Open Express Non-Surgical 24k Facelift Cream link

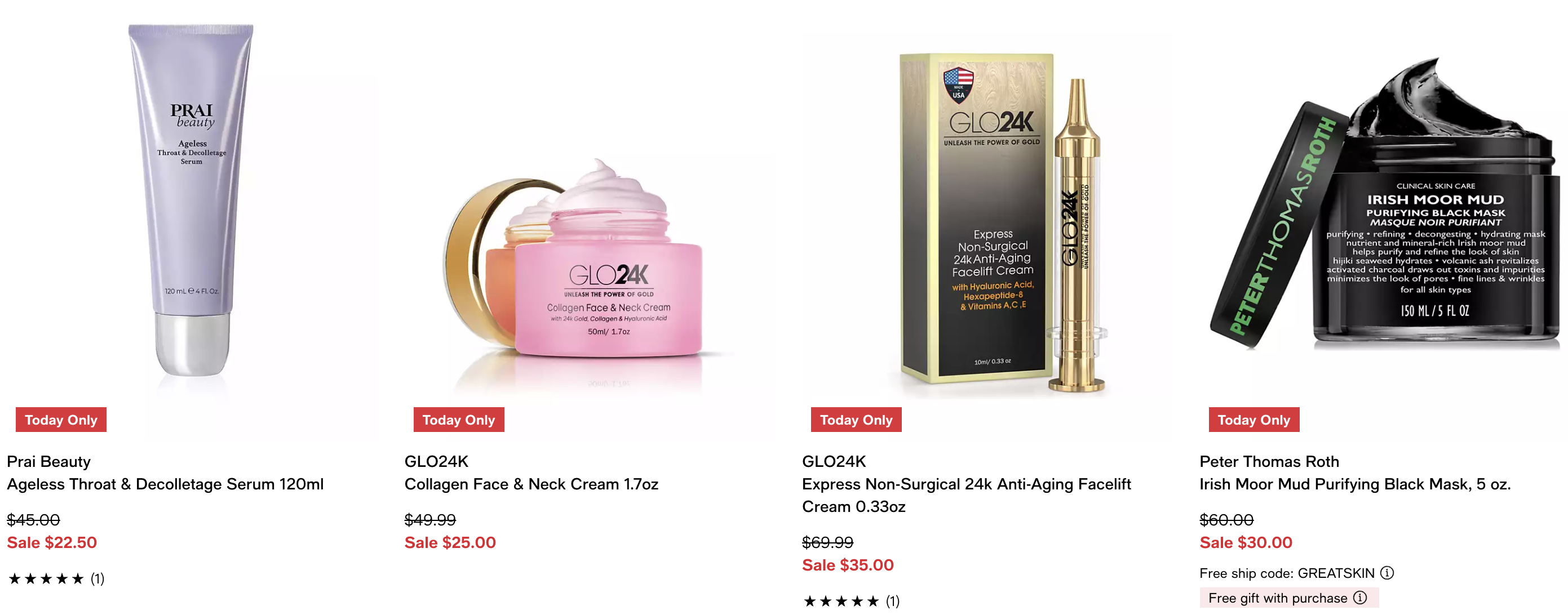point(966,495)
